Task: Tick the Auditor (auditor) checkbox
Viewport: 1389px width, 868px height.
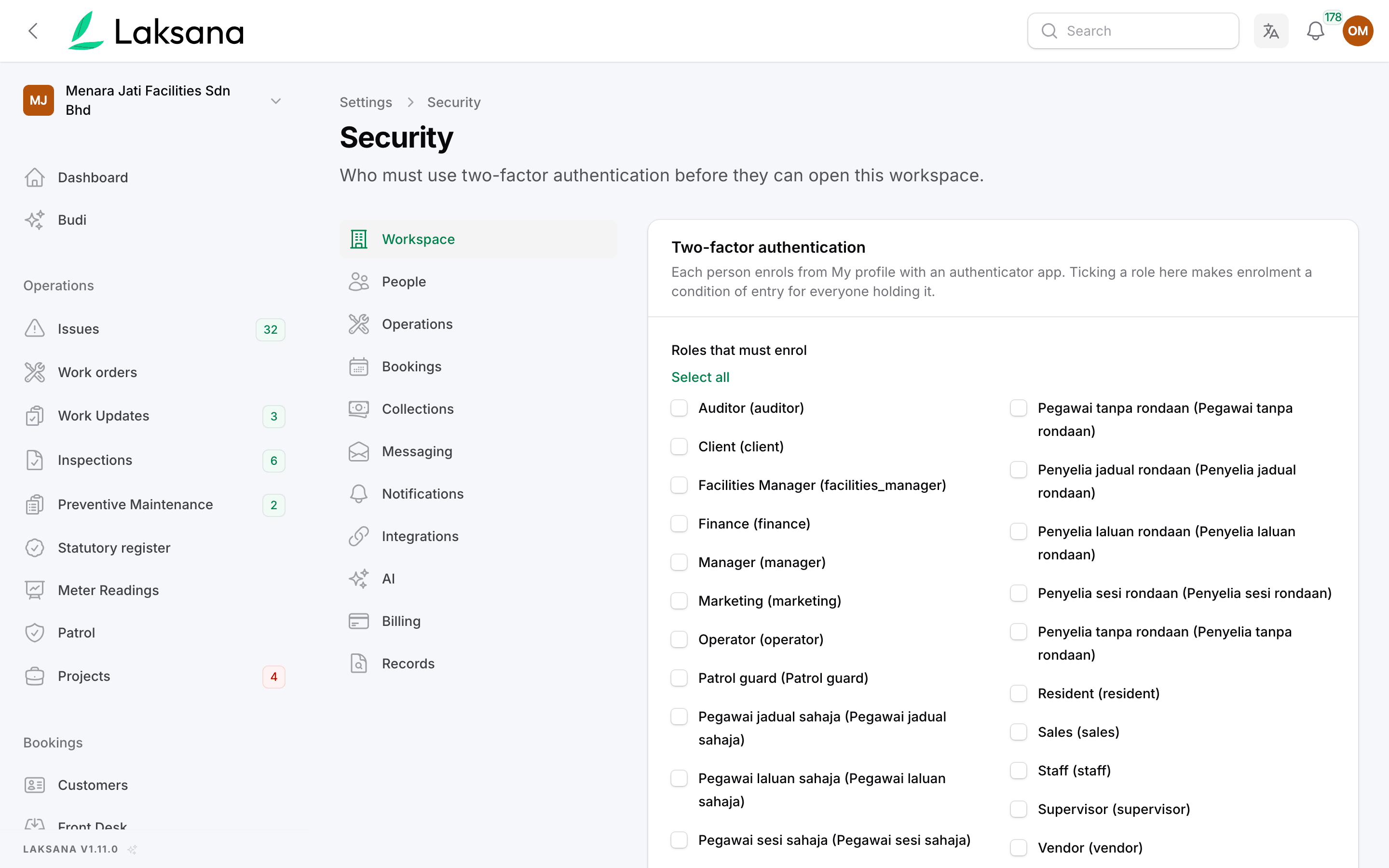Action: click(x=679, y=408)
